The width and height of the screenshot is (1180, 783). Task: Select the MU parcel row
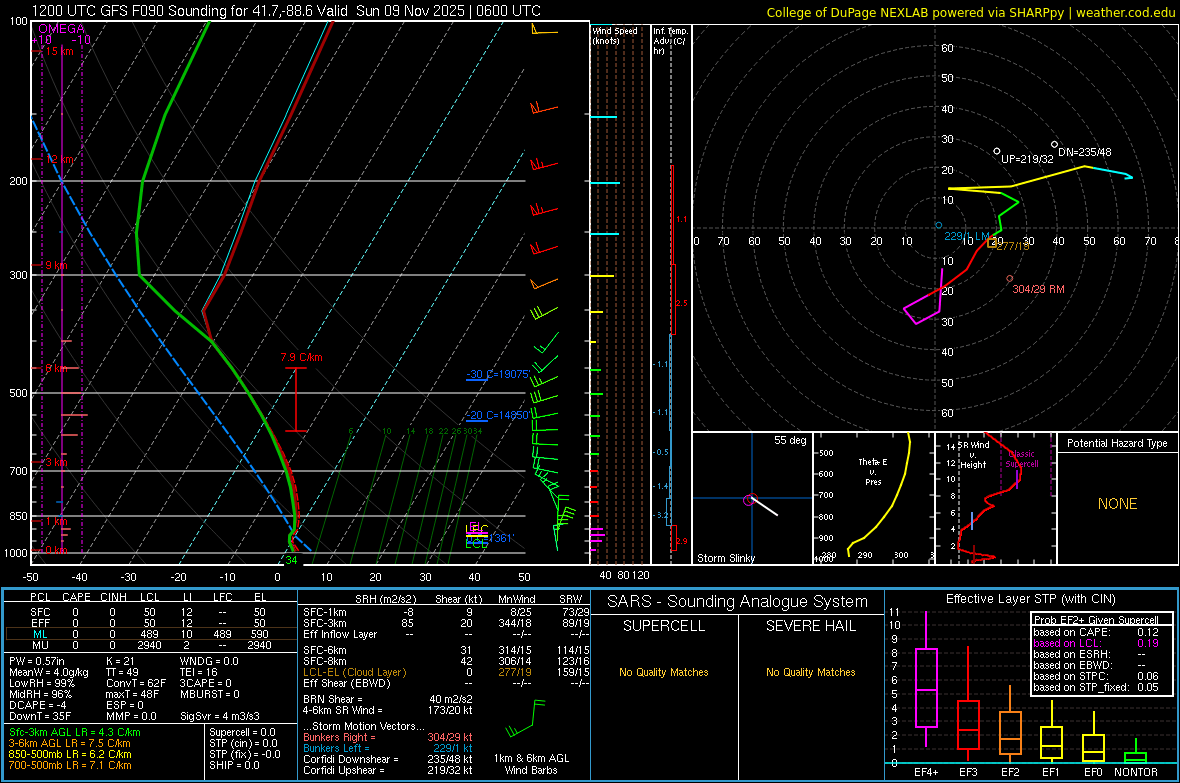pyautogui.click(x=150, y=645)
